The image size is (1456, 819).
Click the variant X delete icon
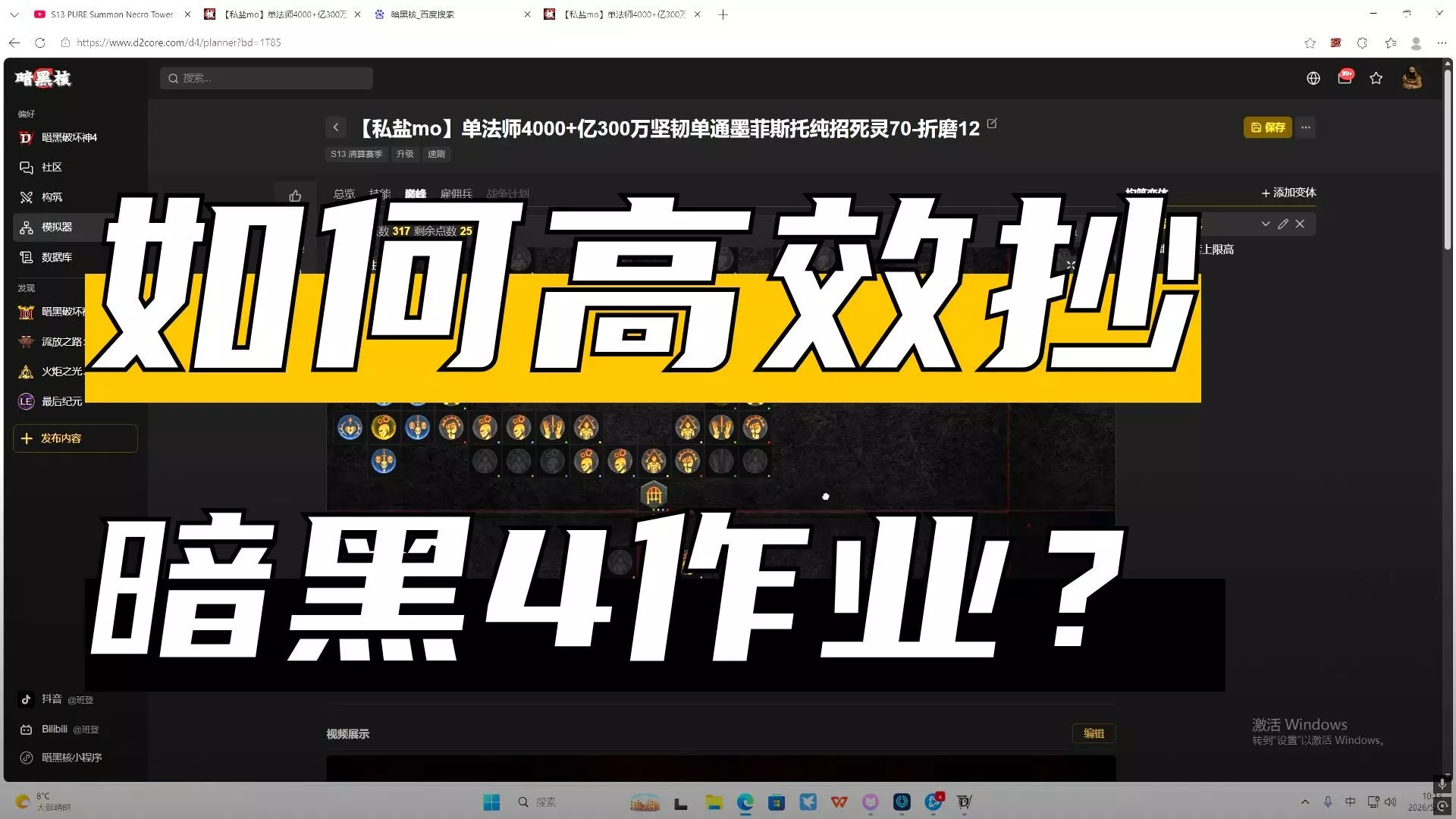tap(1300, 224)
